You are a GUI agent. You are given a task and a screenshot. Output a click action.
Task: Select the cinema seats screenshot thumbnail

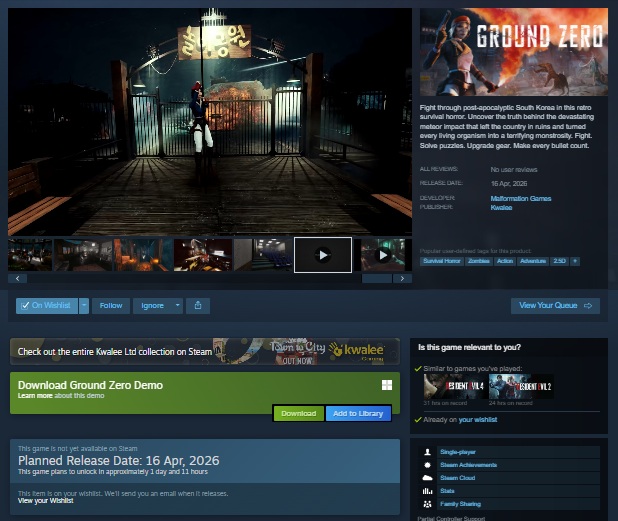263,255
